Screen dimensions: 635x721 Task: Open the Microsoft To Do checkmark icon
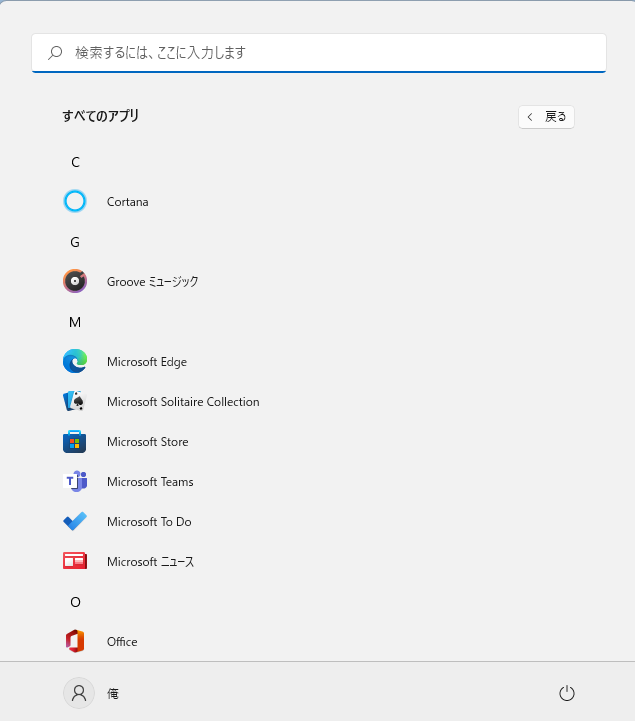(75, 521)
